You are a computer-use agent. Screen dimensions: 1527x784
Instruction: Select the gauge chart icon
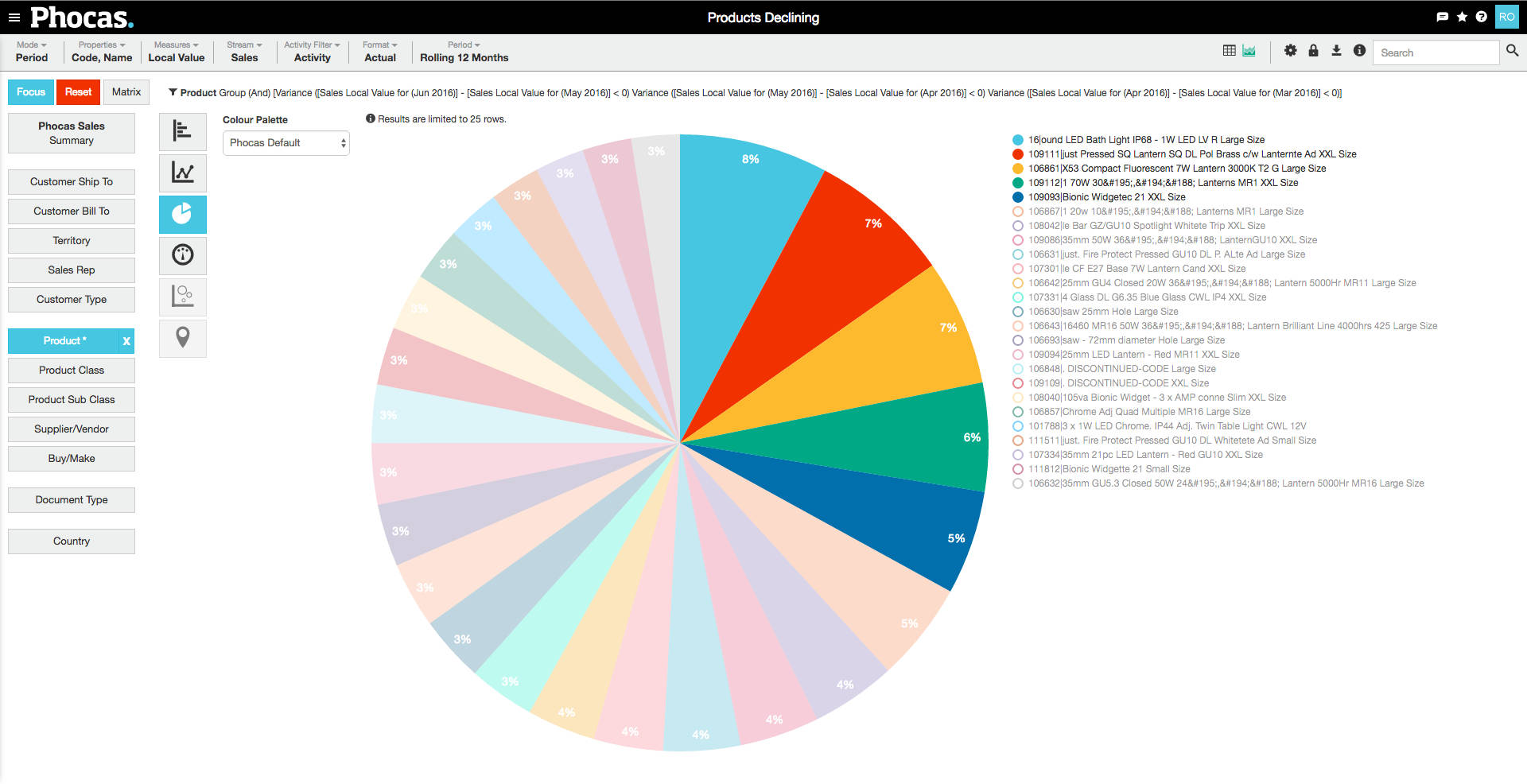click(182, 255)
